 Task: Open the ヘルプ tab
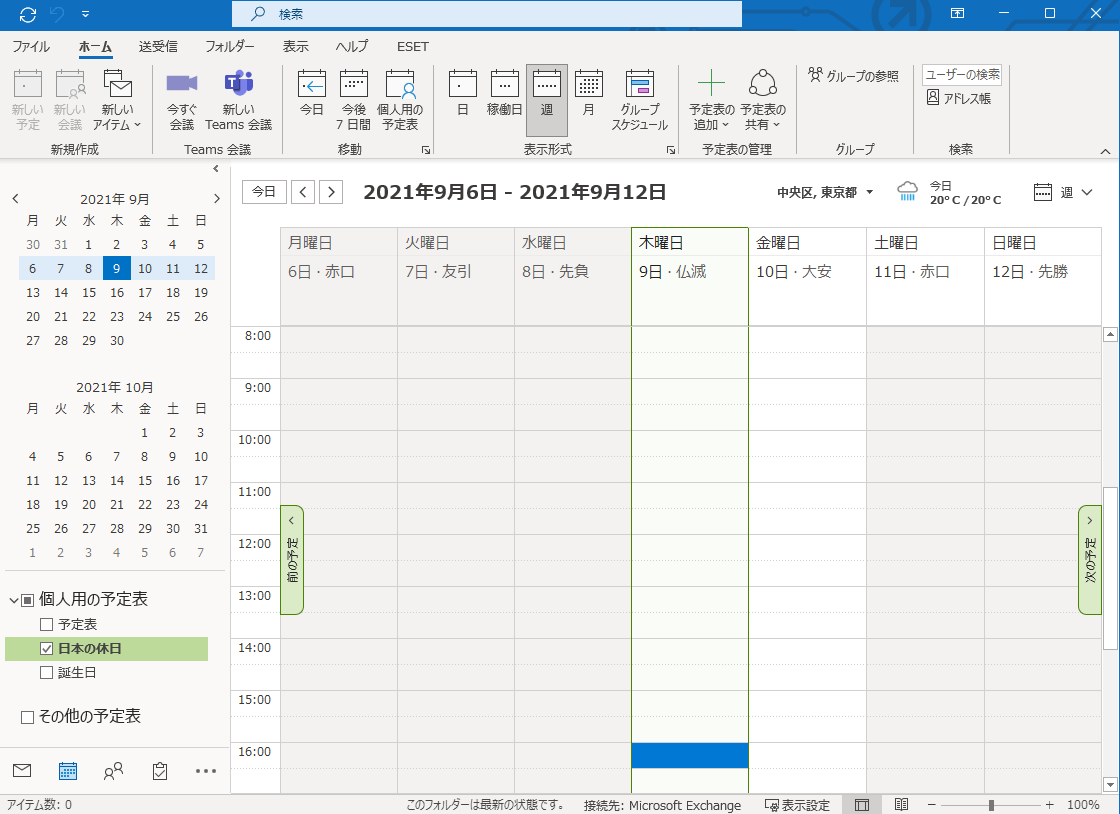[x=352, y=46]
